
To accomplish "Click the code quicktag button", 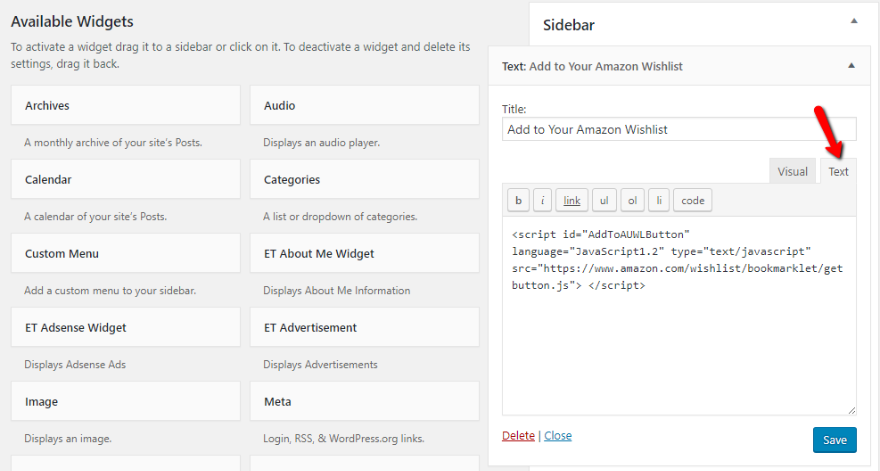I will [693, 201].
